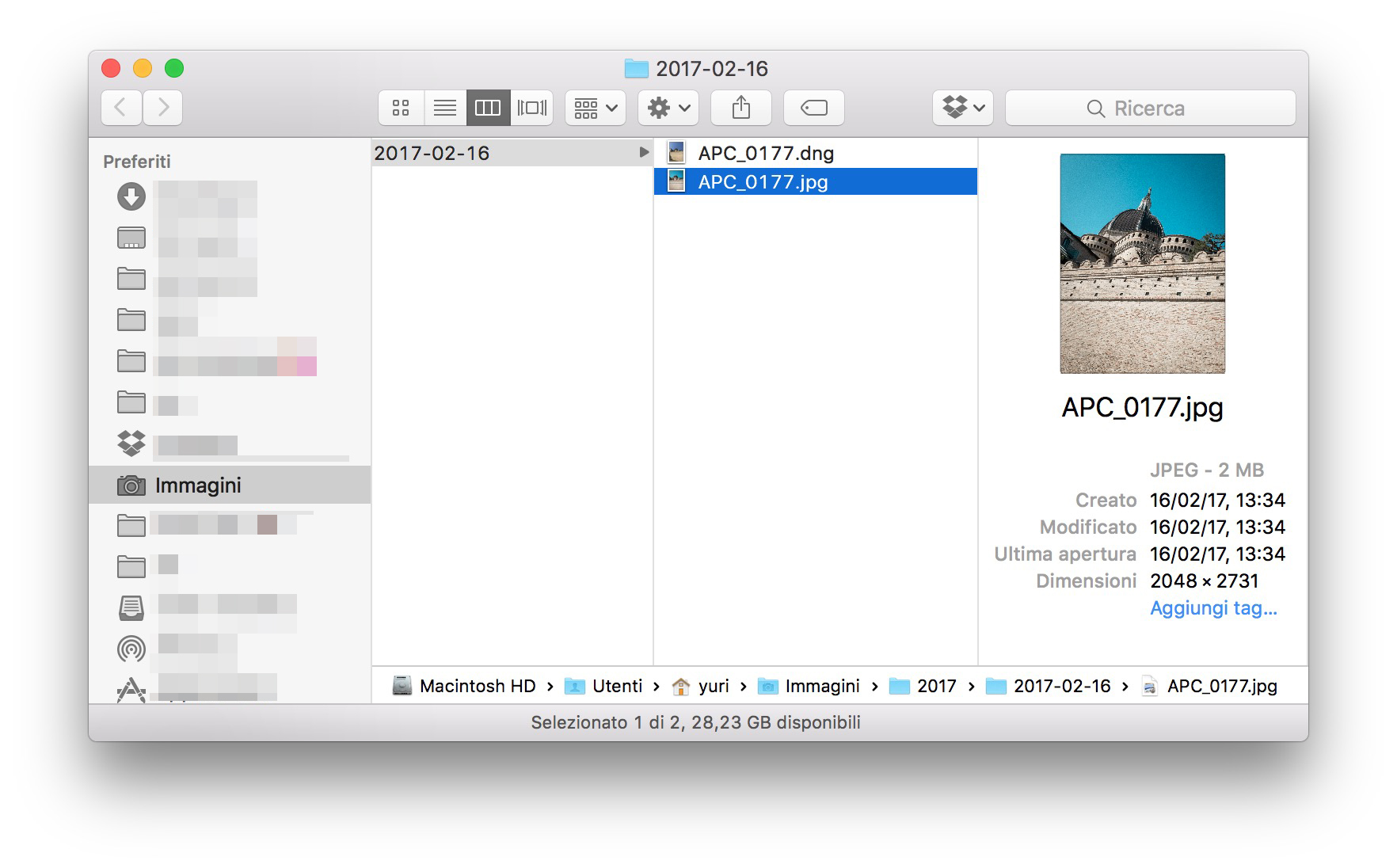The height and width of the screenshot is (868, 1397).
Task: Click 2017-02-16 in the path bar
Action: (x=1048, y=686)
